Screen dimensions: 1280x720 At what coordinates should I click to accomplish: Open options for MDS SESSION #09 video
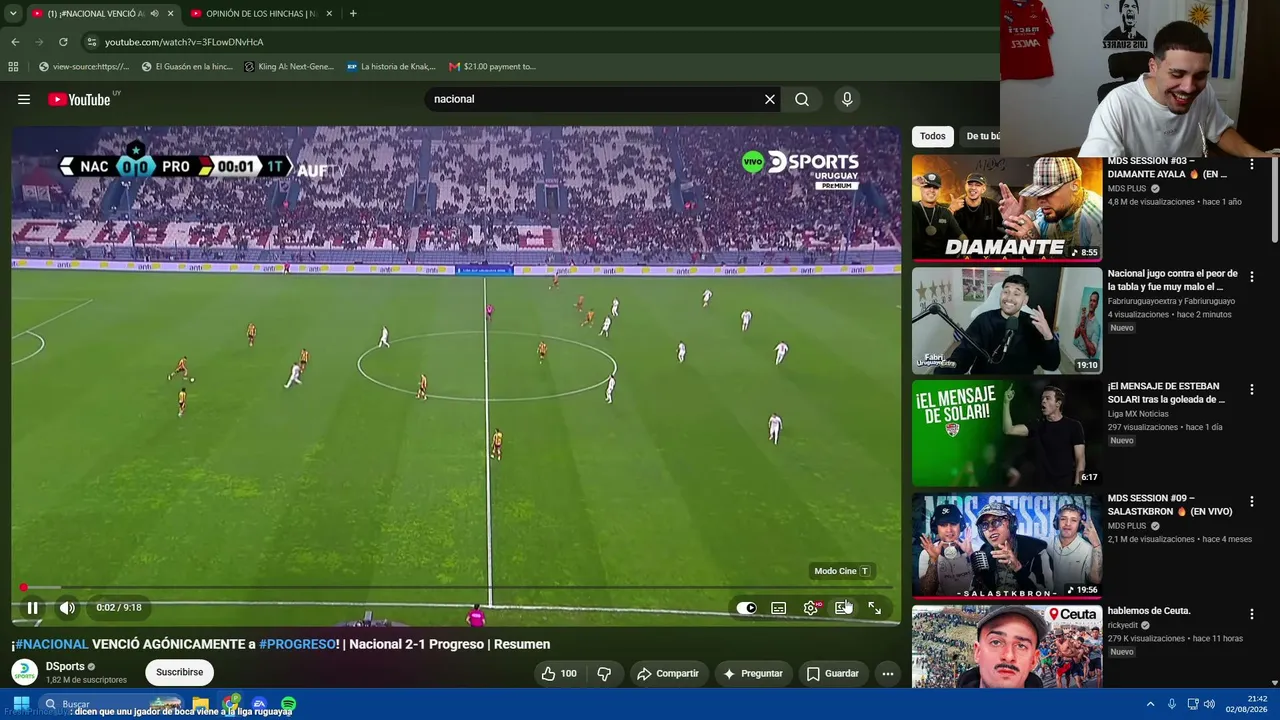coord(1251,501)
